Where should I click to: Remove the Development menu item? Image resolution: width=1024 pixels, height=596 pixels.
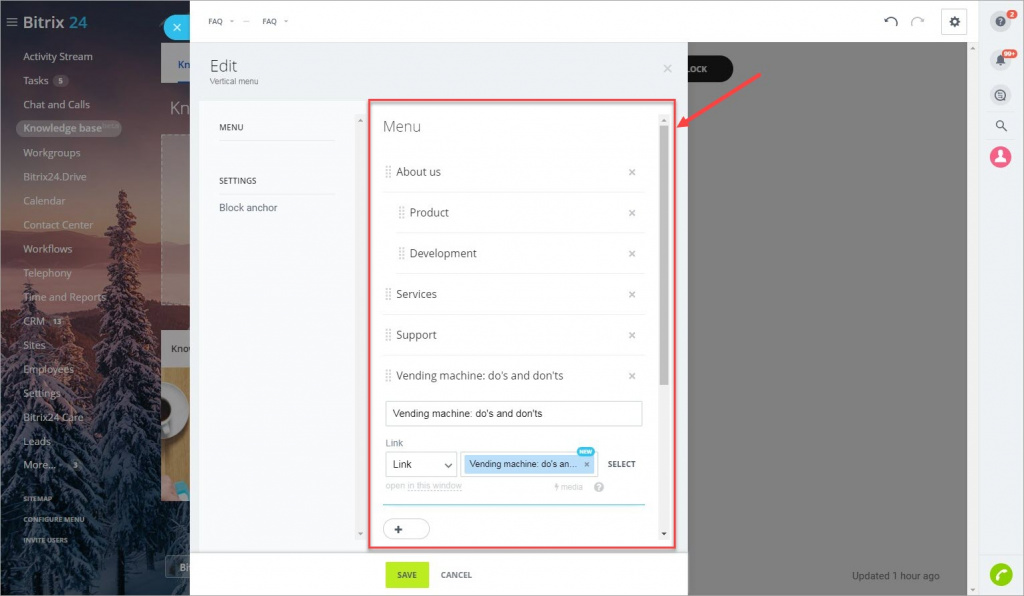click(632, 253)
